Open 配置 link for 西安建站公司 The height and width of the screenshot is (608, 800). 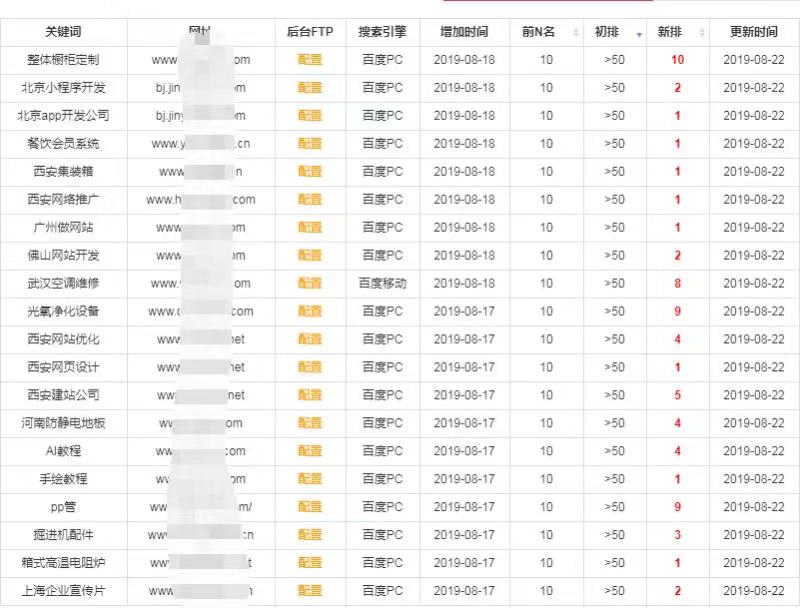[310, 395]
